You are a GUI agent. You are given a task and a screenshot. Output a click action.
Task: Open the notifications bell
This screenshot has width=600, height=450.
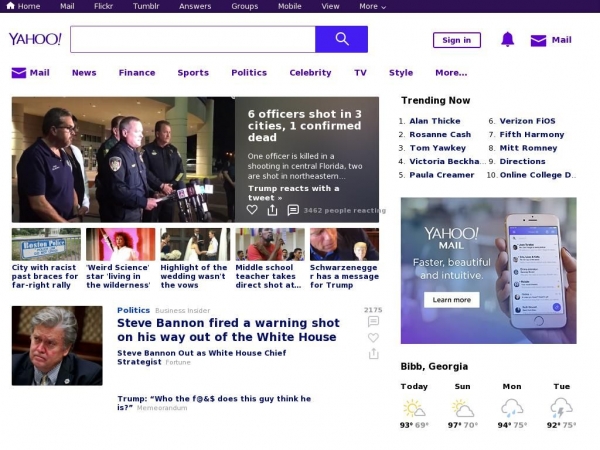(x=507, y=39)
